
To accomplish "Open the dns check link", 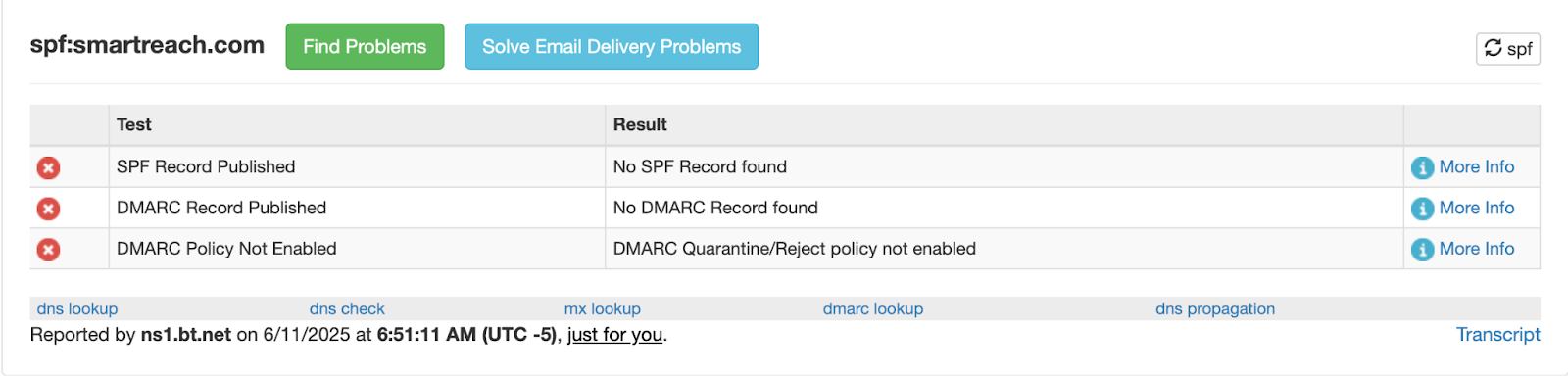I will 347,308.
